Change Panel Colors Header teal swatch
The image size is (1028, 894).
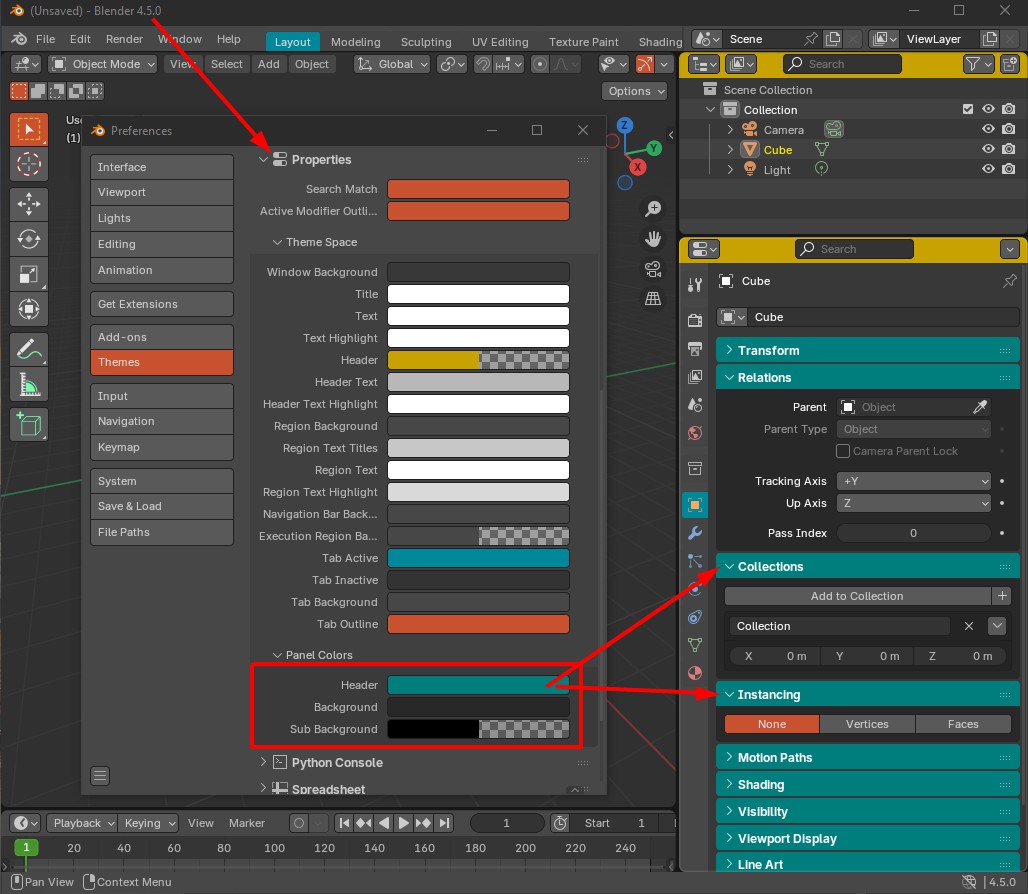[478, 685]
